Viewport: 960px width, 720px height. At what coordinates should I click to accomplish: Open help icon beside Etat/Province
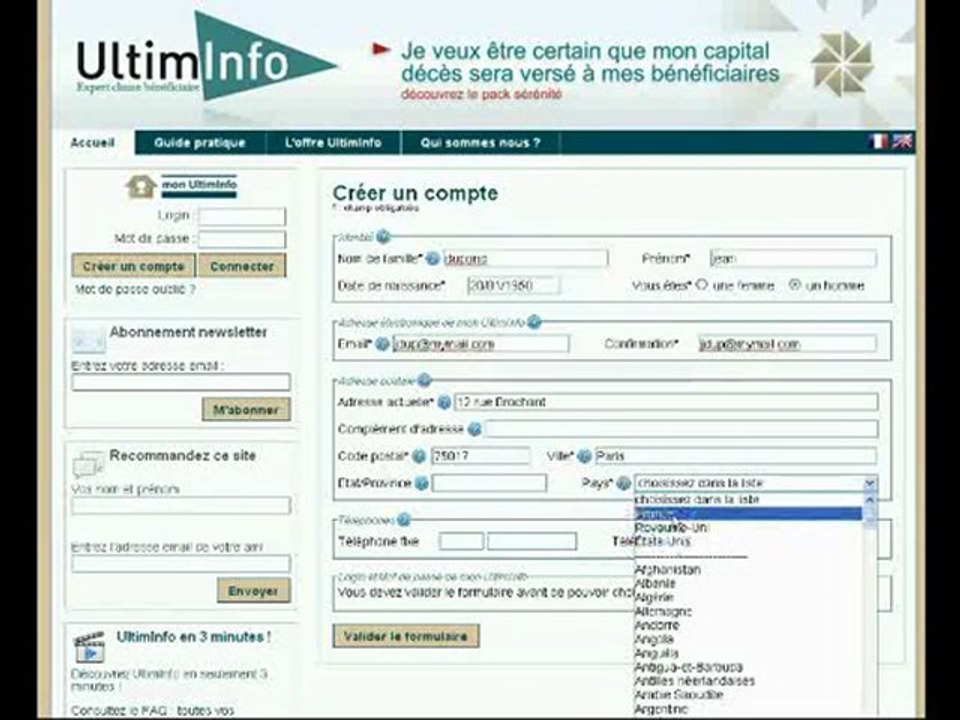(x=421, y=484)
